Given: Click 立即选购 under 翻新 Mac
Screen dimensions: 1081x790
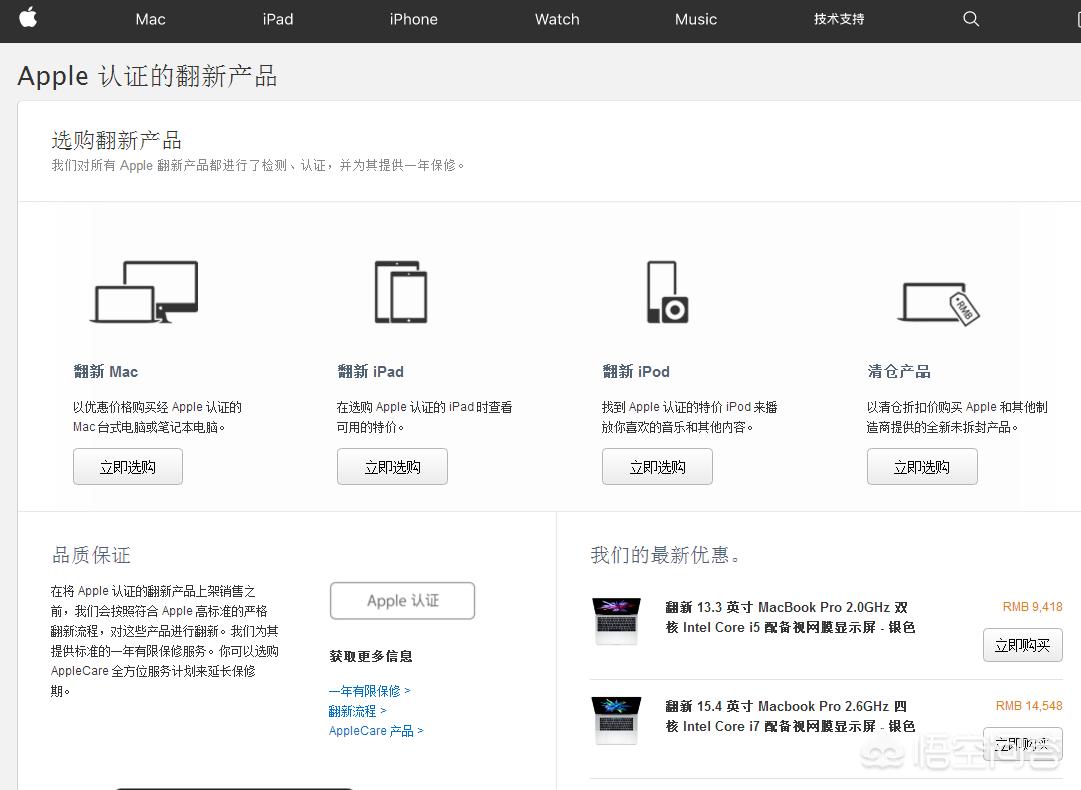Looking at the screenshot, I should pos(127,466).
